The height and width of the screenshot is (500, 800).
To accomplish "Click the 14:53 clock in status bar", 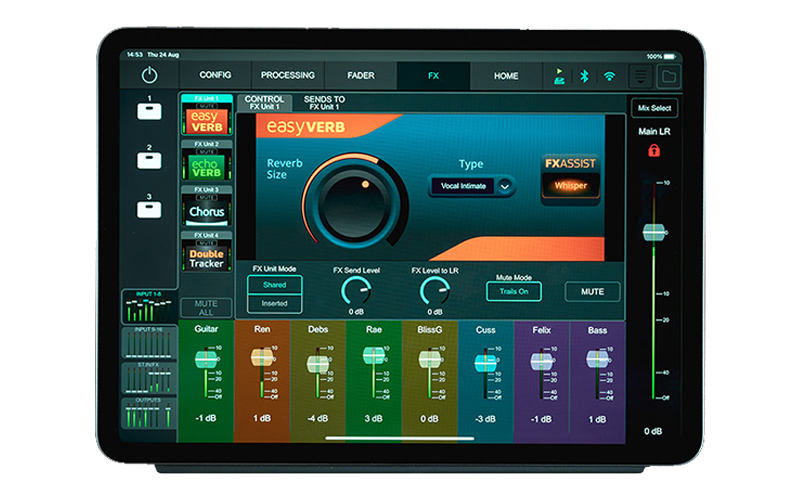I will click(135, 55).
